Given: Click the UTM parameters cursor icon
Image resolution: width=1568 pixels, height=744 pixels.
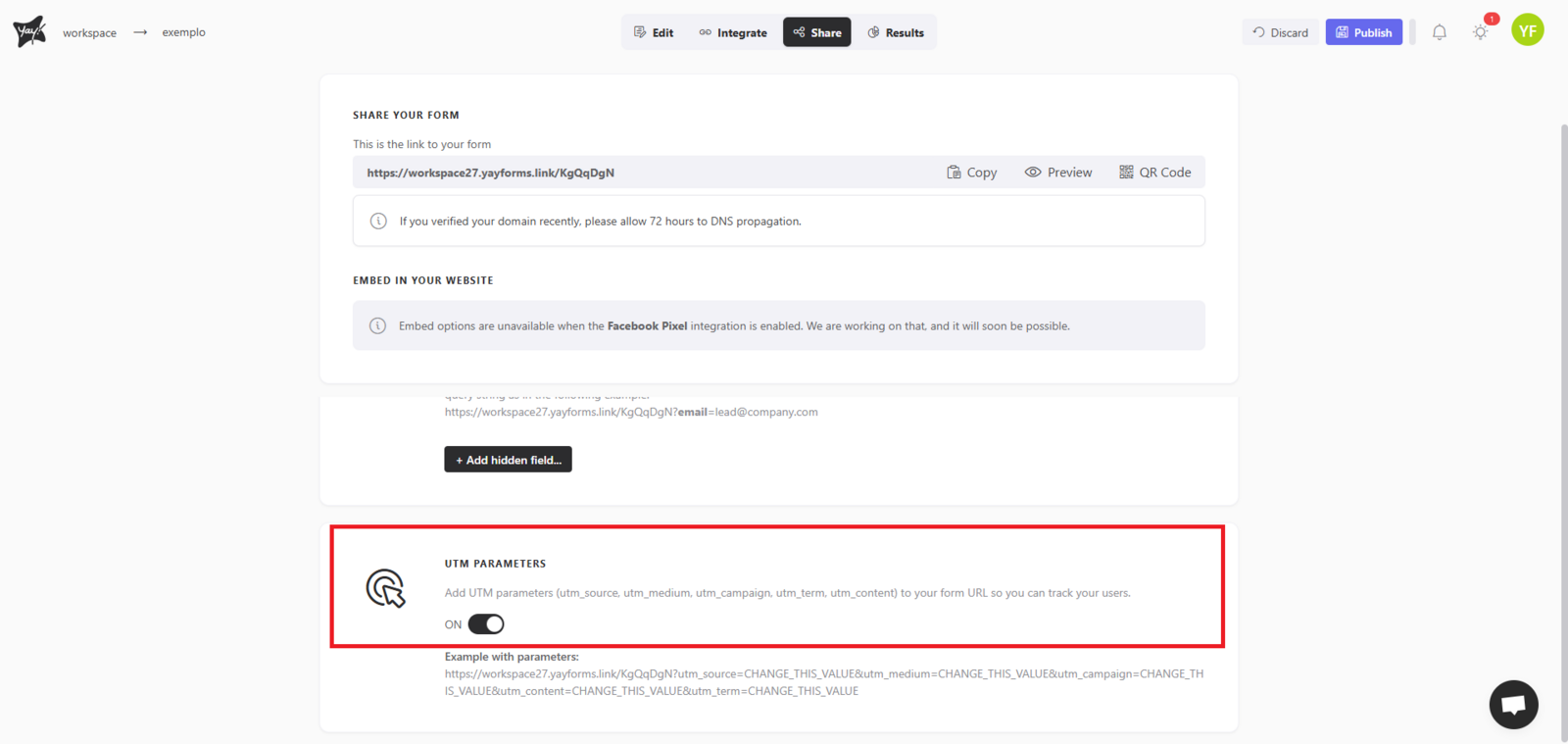Looking at the screenshot, I should coord(385,588).
